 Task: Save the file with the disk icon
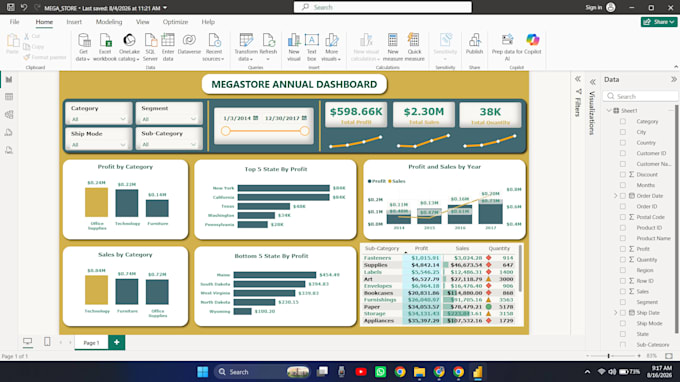click(x=10, y=7)
